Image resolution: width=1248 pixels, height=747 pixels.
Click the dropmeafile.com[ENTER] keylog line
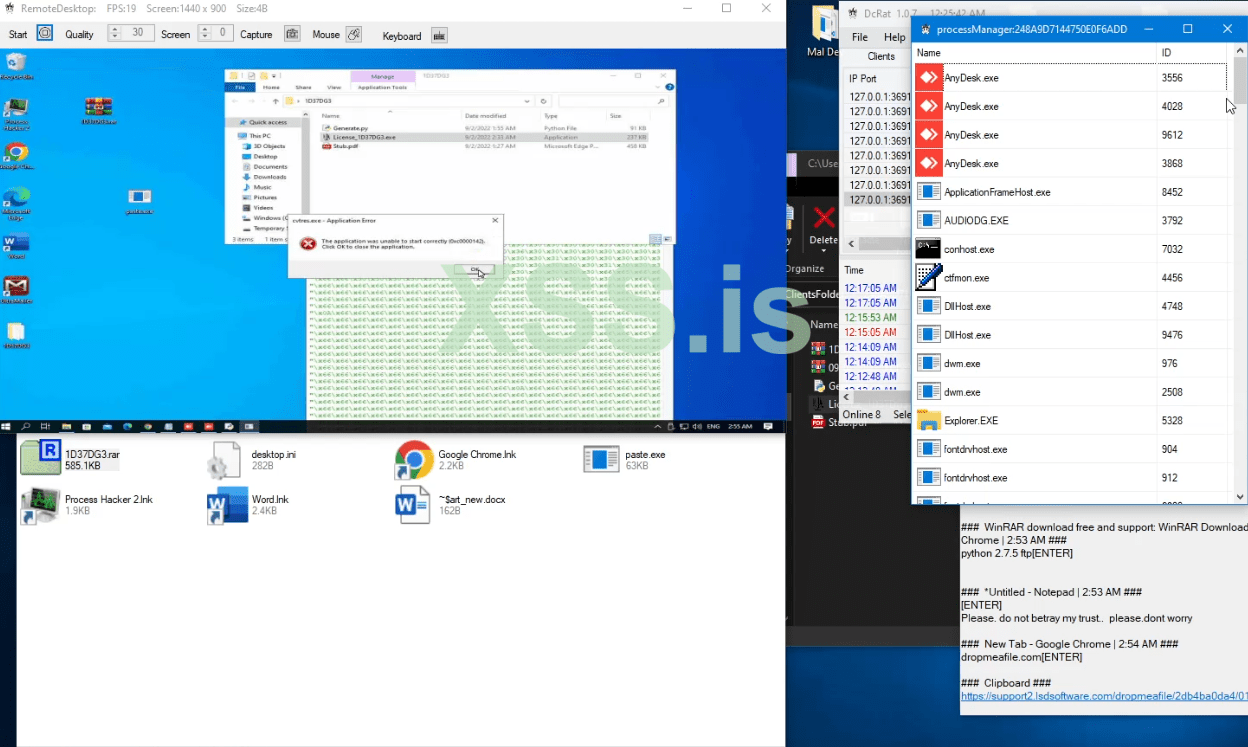click(x=1021, y=657)
